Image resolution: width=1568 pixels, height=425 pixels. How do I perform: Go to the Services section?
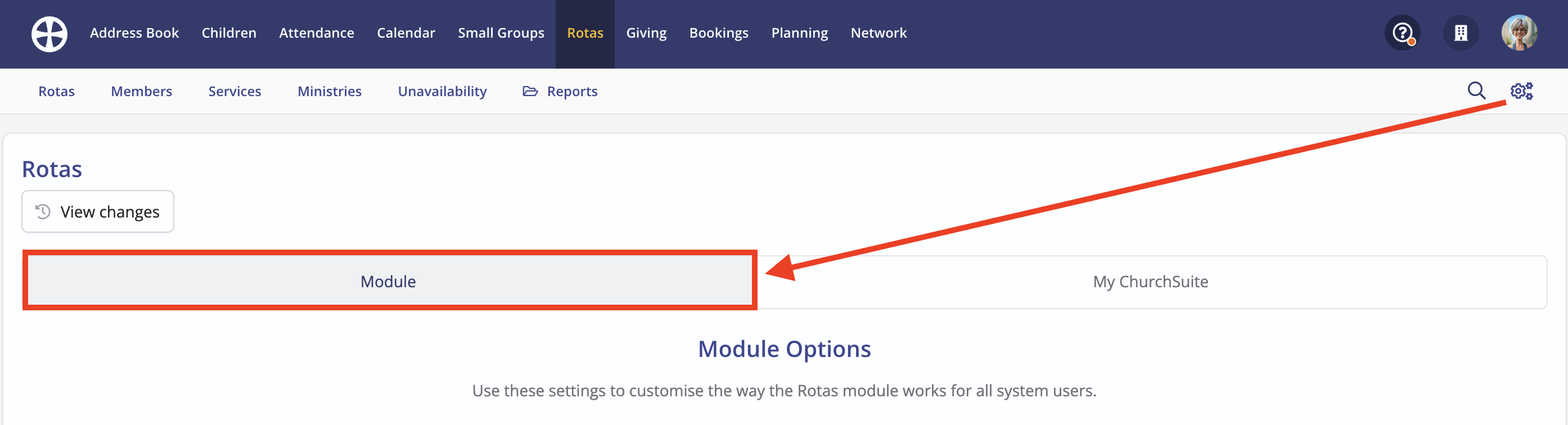click(x=235, y=91)
